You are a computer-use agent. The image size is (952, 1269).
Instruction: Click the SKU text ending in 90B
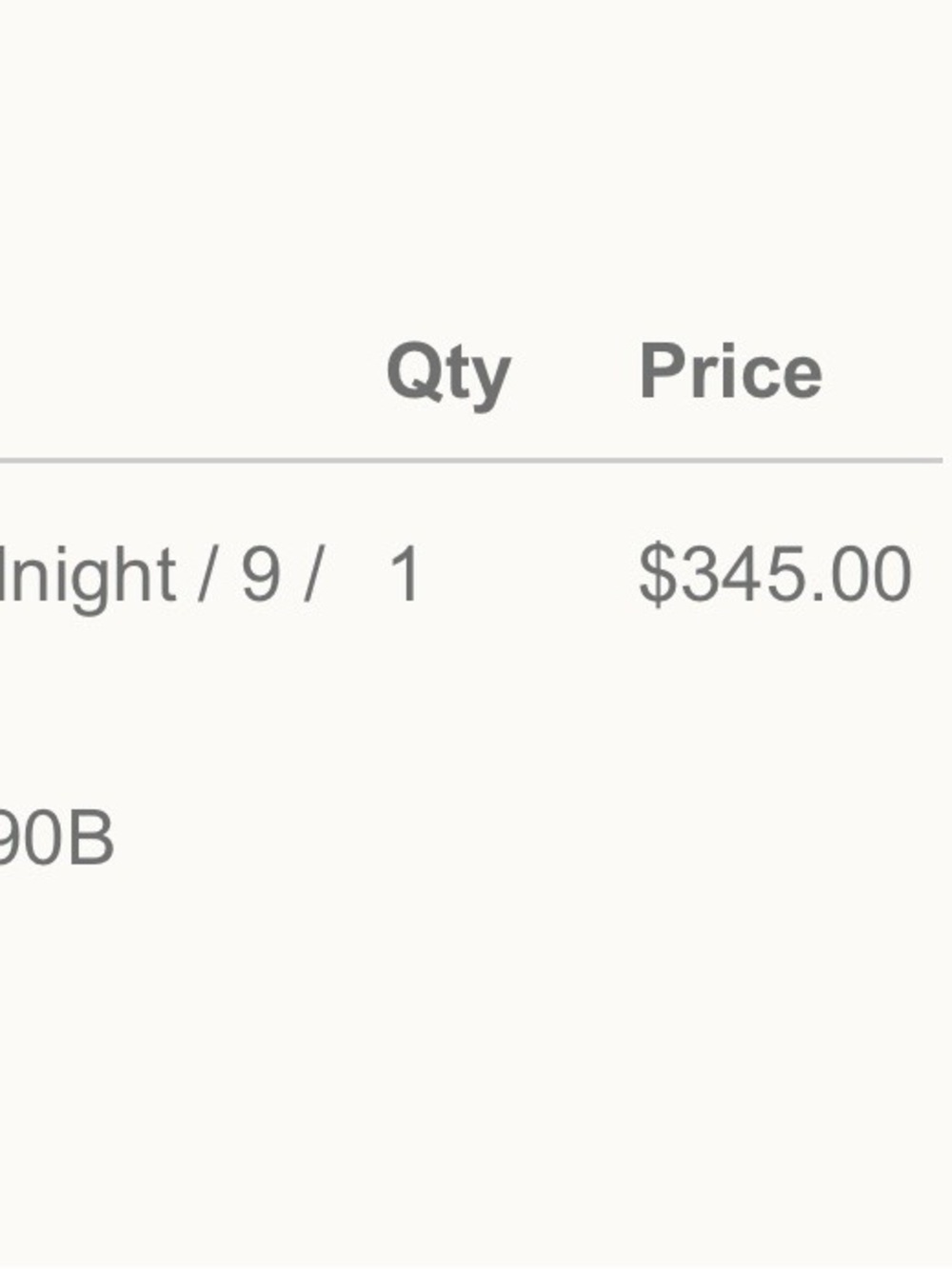[x=57, y=838]
